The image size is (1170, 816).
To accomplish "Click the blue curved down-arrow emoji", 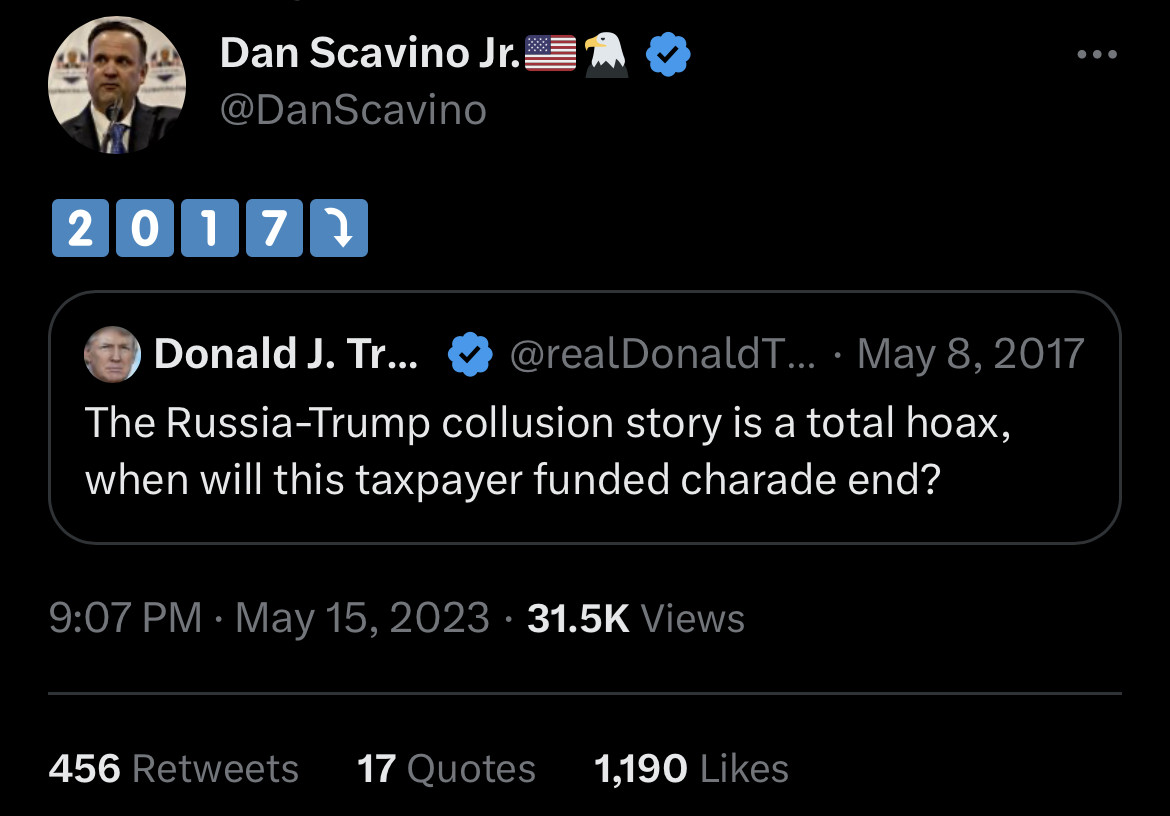I will coord(339,229).
